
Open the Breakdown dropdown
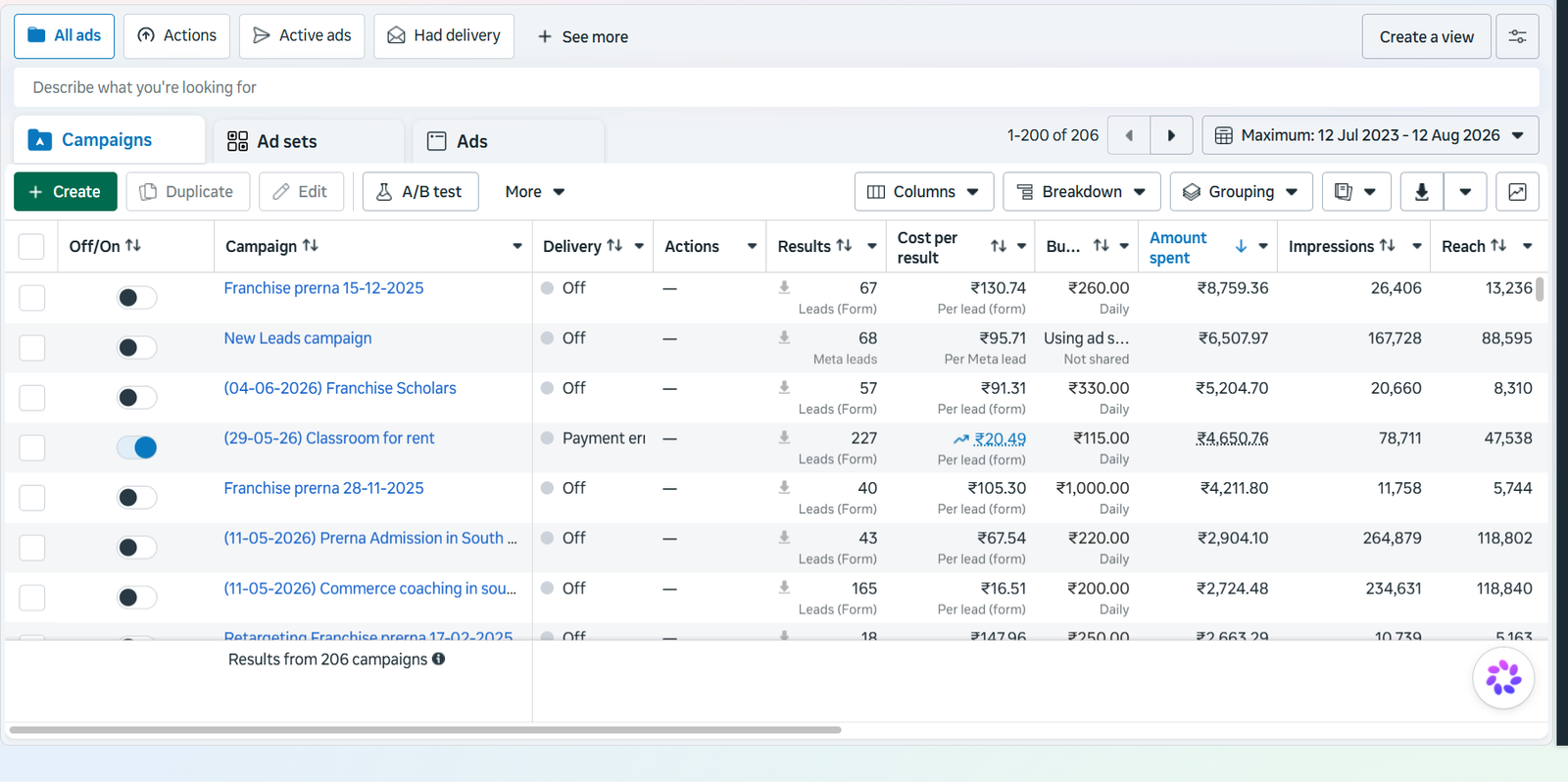pos(1082,192)
